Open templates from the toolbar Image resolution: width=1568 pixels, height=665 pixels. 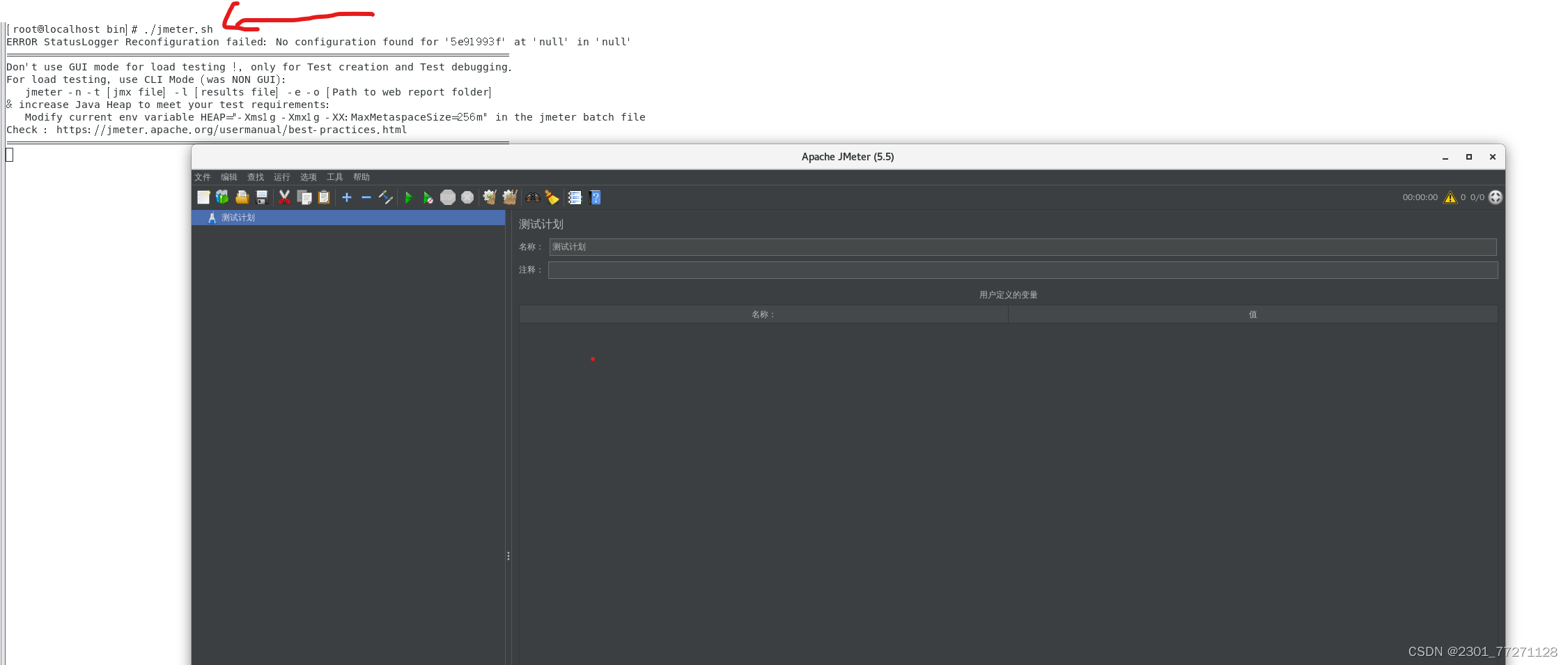[x=222, y=197]
